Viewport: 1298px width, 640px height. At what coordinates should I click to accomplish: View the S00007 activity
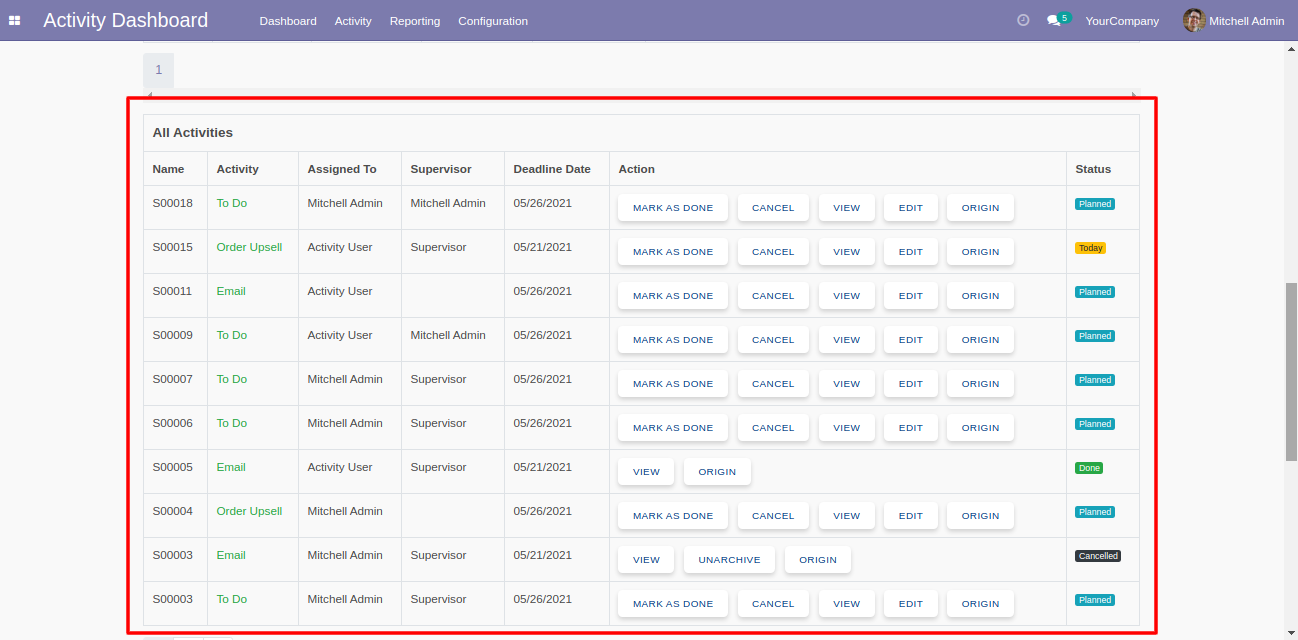pyautogui.click(x=847, y=384)
